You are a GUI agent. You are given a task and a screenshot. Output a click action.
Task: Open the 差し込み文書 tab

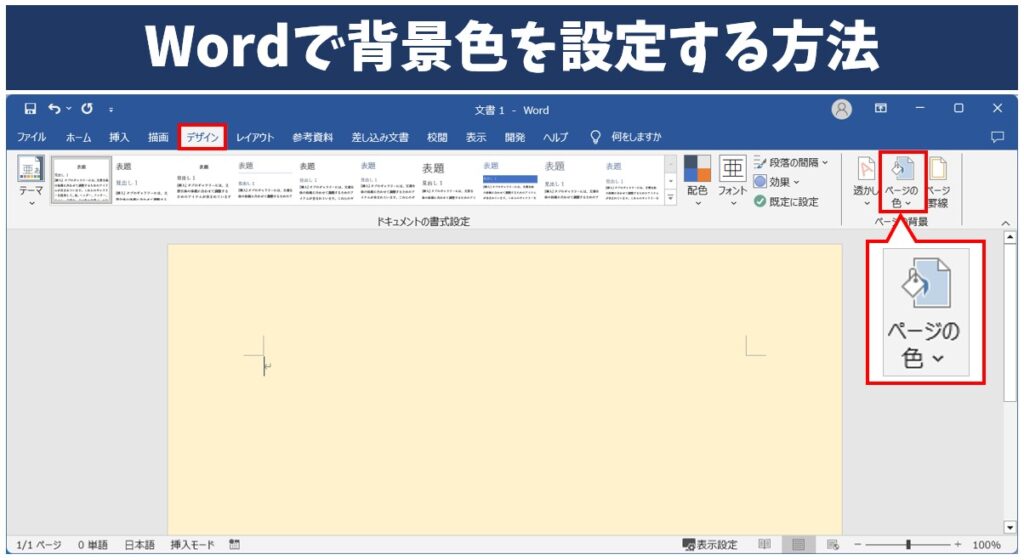[x=380, y=137]
